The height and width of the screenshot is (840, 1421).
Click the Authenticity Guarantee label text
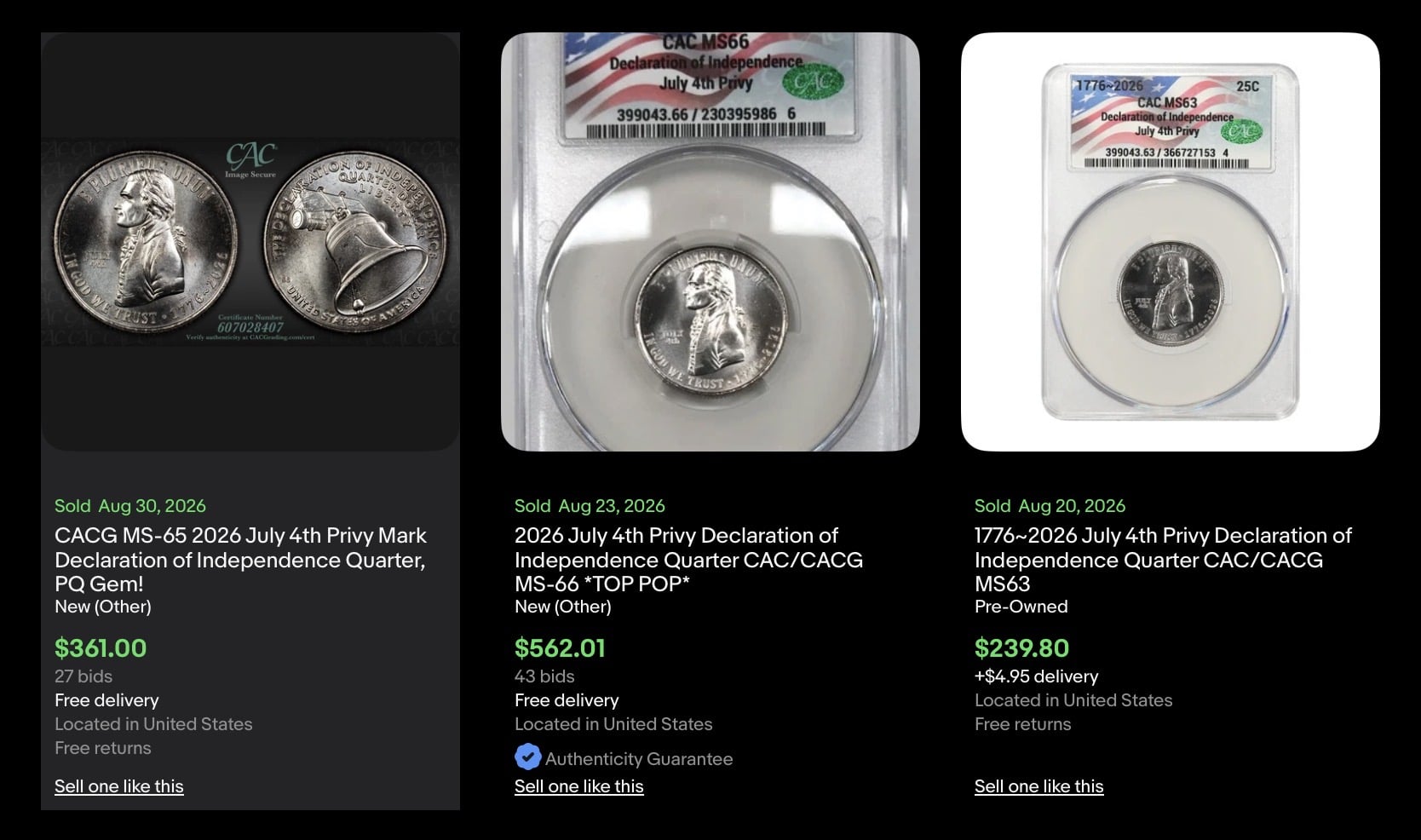(639, 759)
